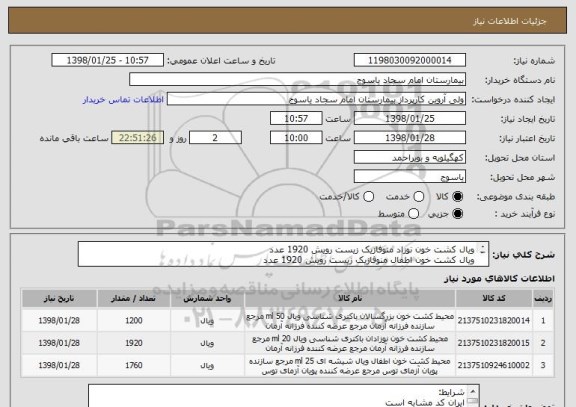Screen dimensions: 576x407
Task: Click the need creation date field 1398/01/25
Action: click(410, 119)
